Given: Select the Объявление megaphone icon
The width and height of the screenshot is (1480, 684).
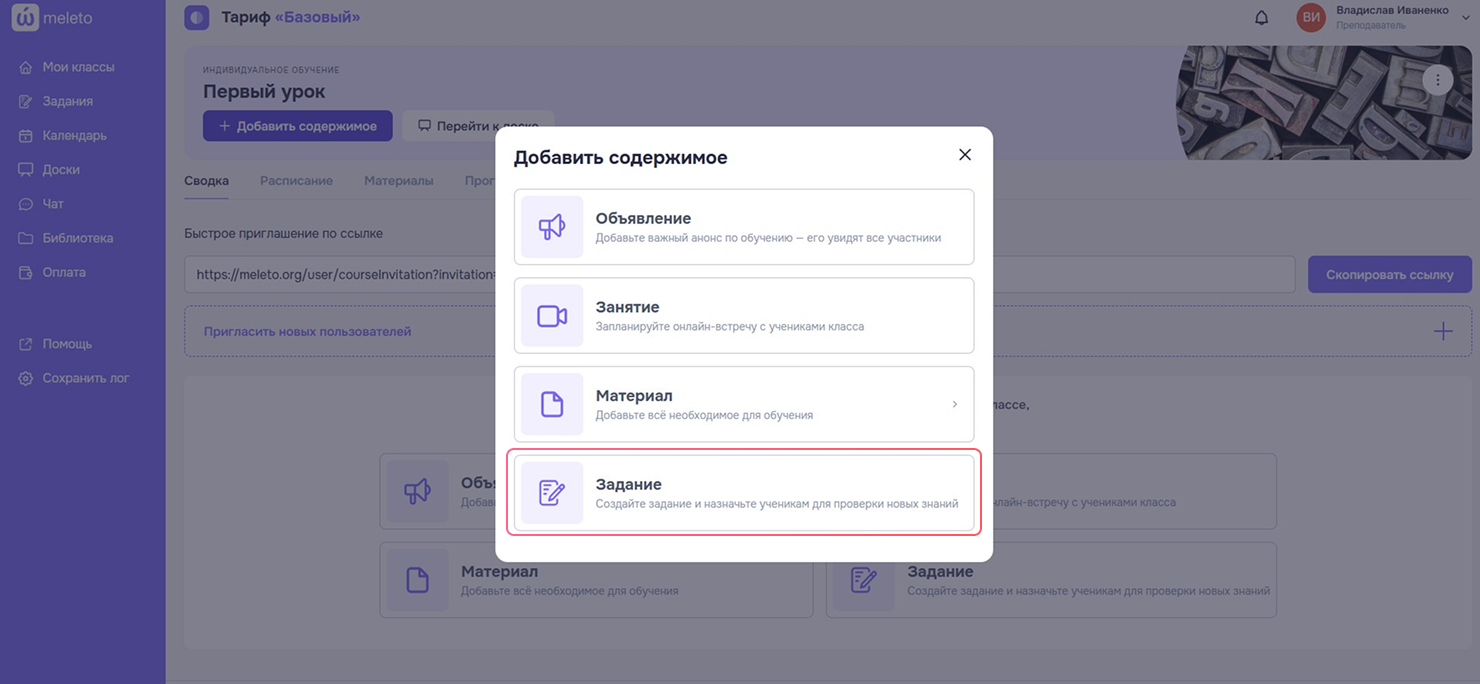Looking at the screenshot, I should pyautogui.click(x=551, y=226).
